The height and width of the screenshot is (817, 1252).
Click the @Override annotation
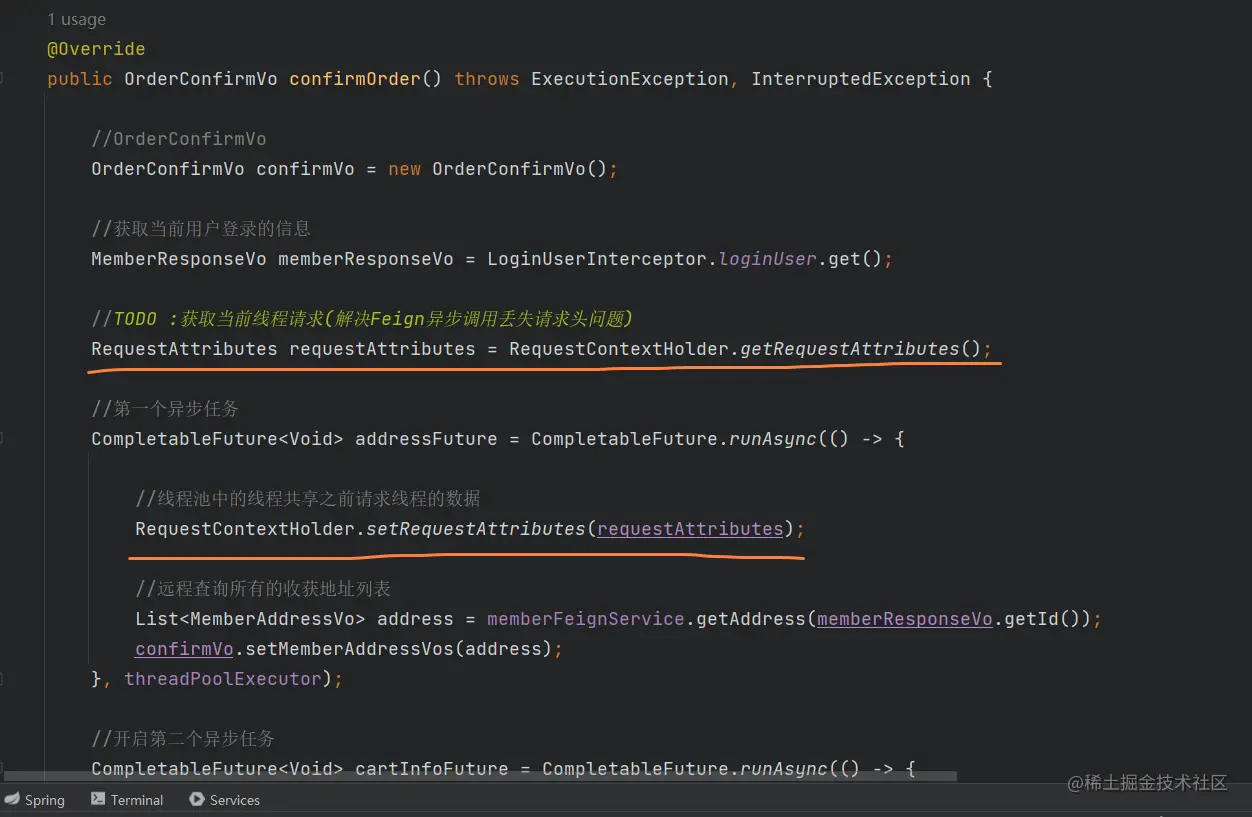96,49
